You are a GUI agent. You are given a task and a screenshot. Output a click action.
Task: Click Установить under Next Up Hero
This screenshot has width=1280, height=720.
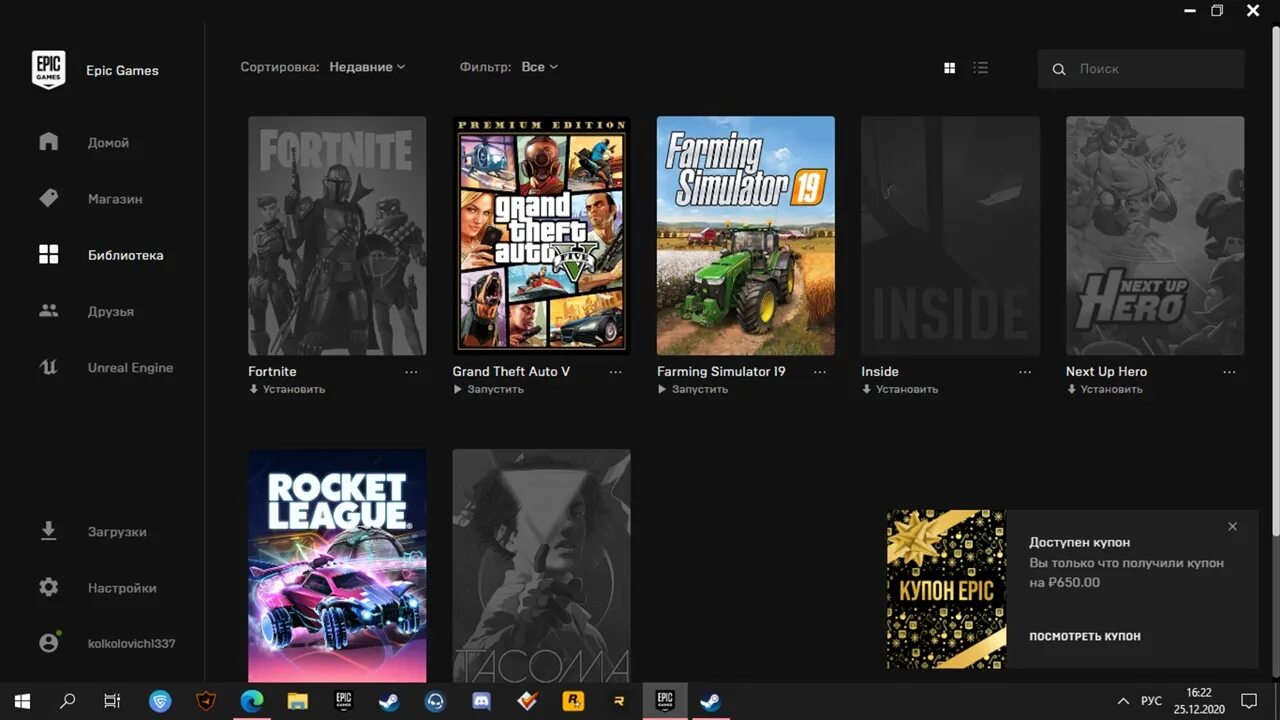click(1104, 389)
